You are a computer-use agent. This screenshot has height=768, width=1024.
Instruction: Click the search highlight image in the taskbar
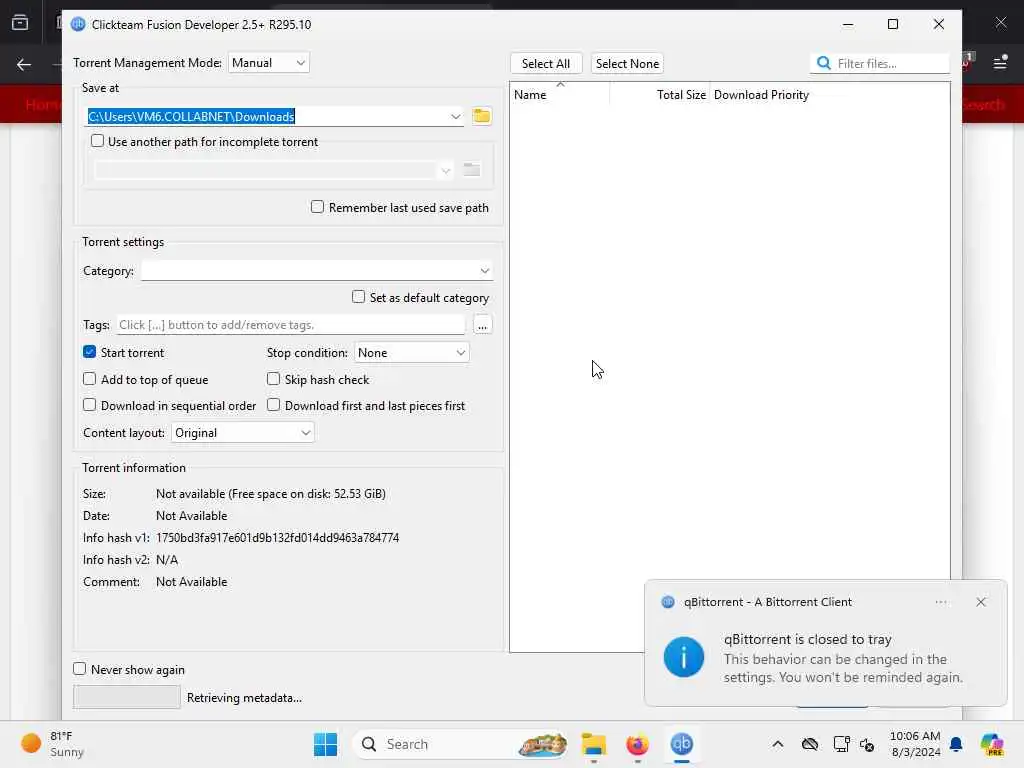pyautogui.click(x=542, y=744)
